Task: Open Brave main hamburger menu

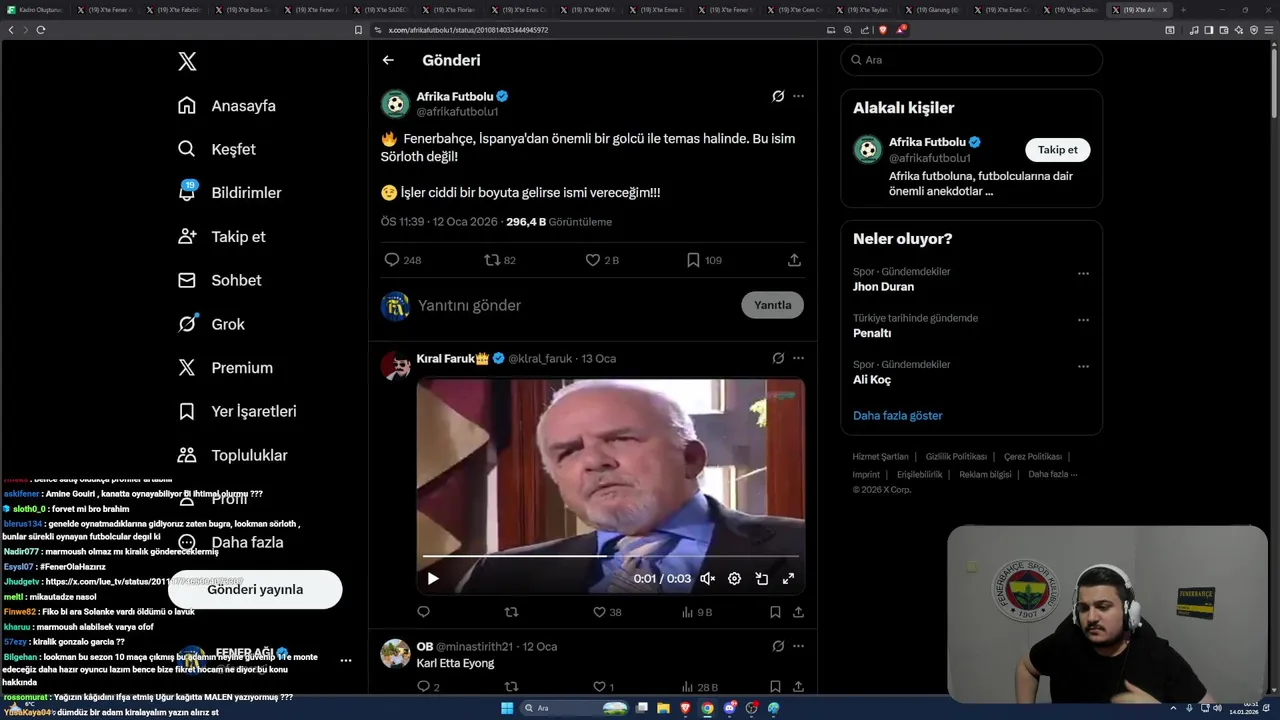Action: point(1269,30)
